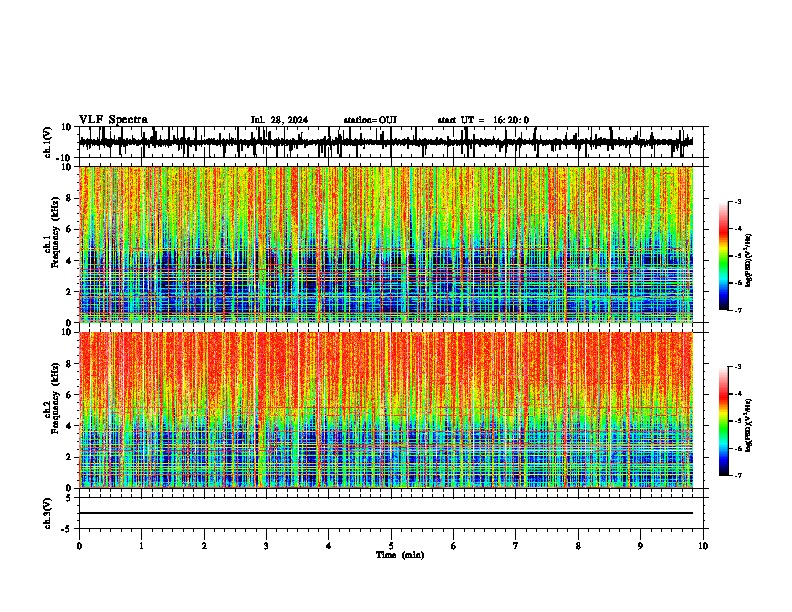Click the "-7" label on ch.1 color scale

click(x=738, y=310)
